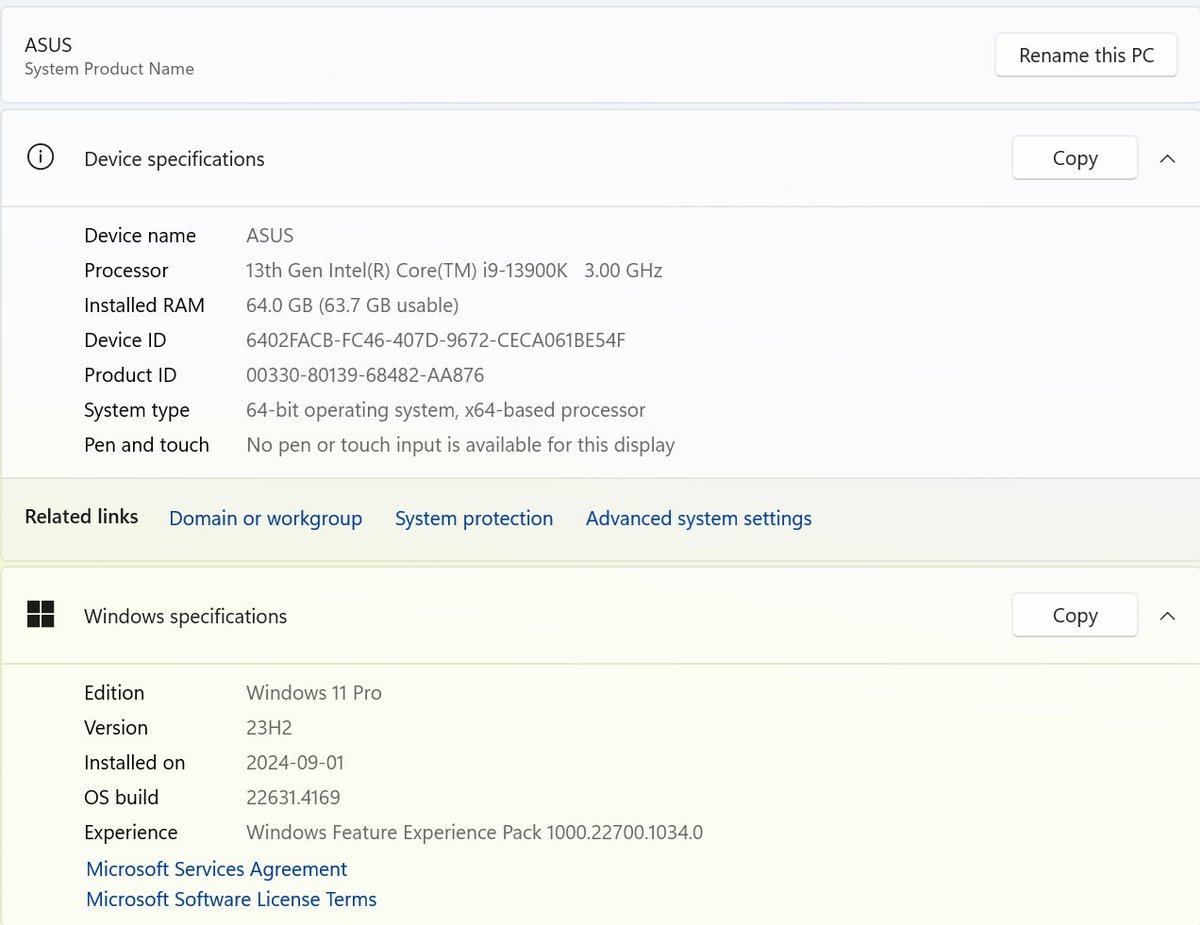Copy the Windows specifications
This screenshot has width=1200, height=925.
point(1075,616)
